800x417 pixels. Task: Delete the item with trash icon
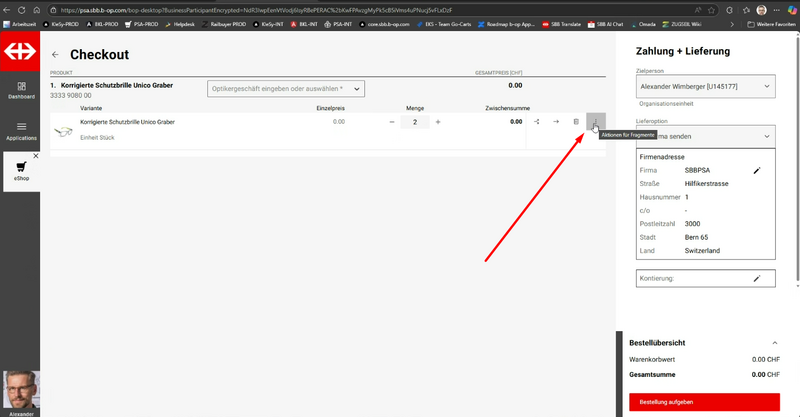click(x=576, y=122)
